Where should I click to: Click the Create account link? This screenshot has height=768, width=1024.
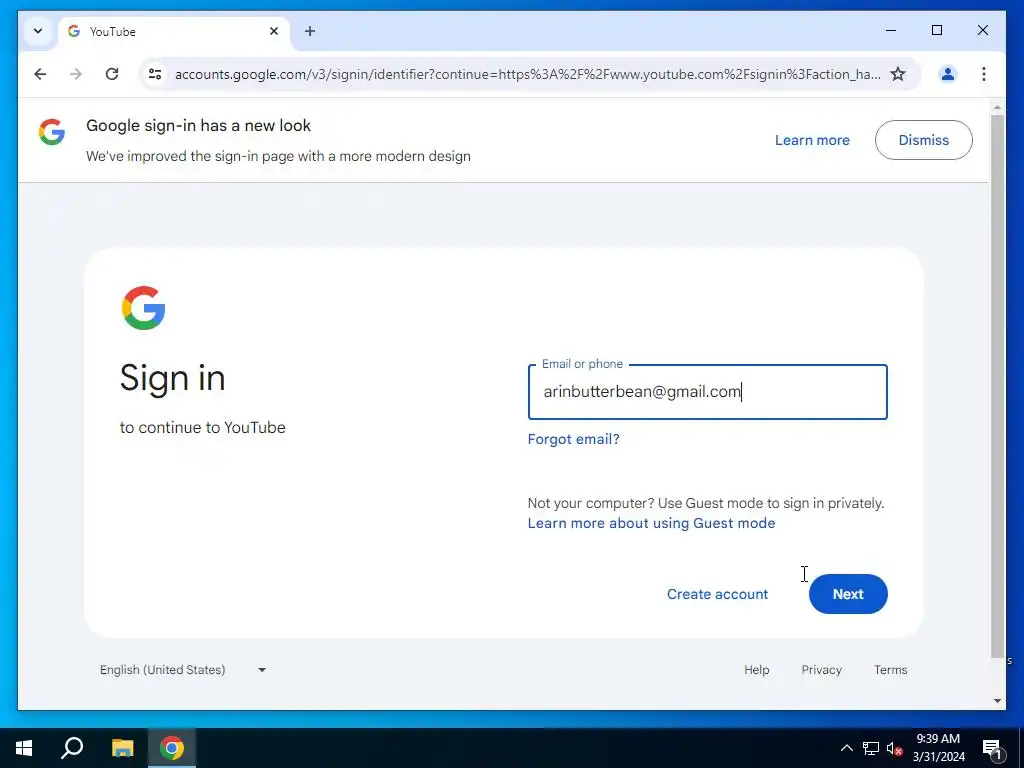click(717, 594)
